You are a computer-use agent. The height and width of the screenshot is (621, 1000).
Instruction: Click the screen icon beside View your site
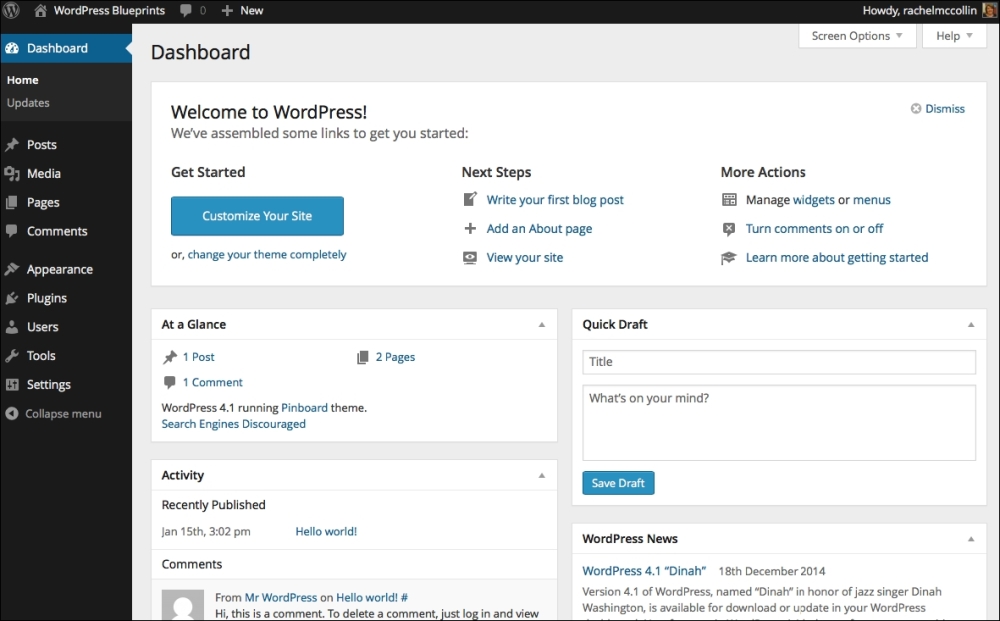point(470,258)
